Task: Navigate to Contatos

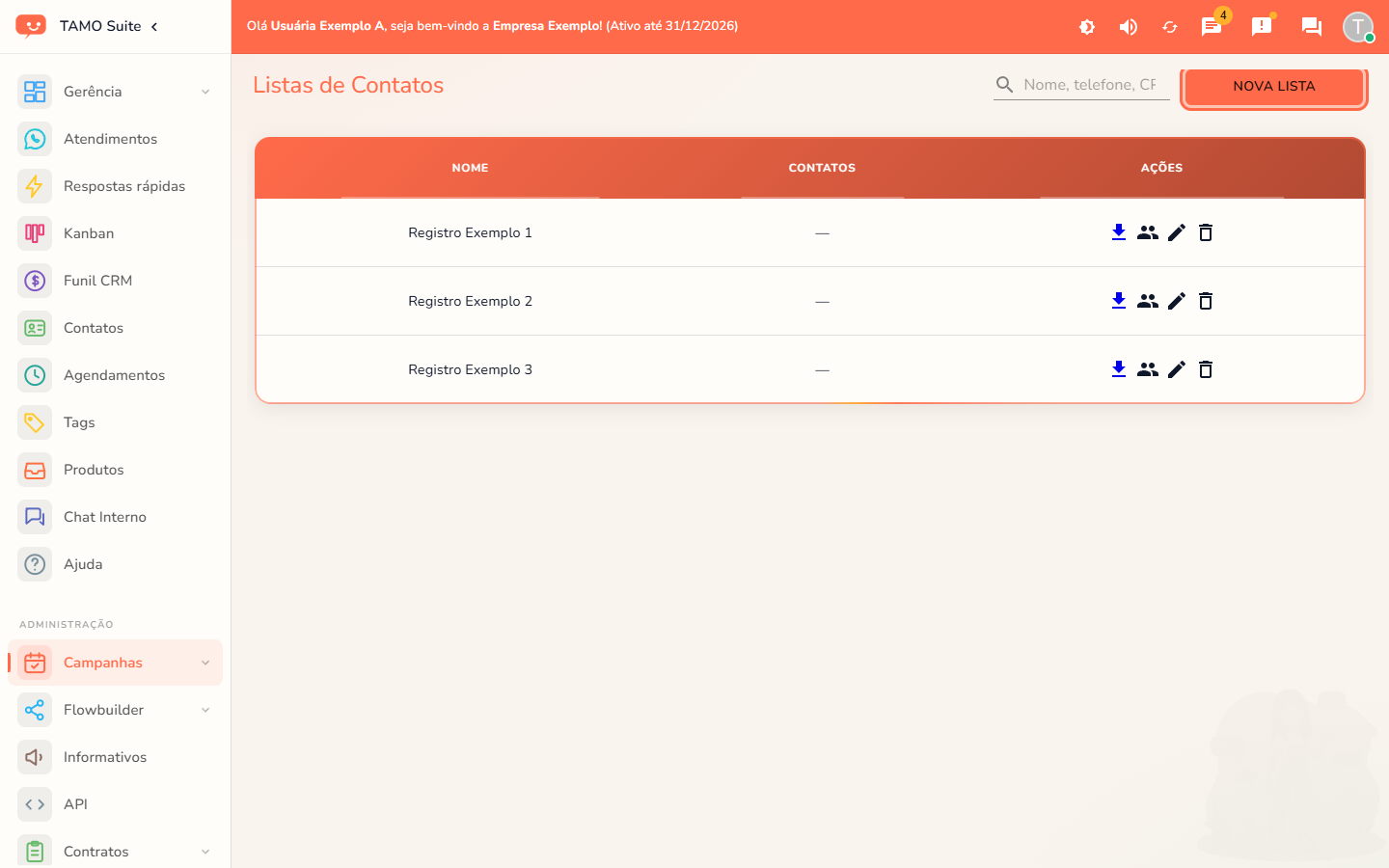Action: point(116,328)
